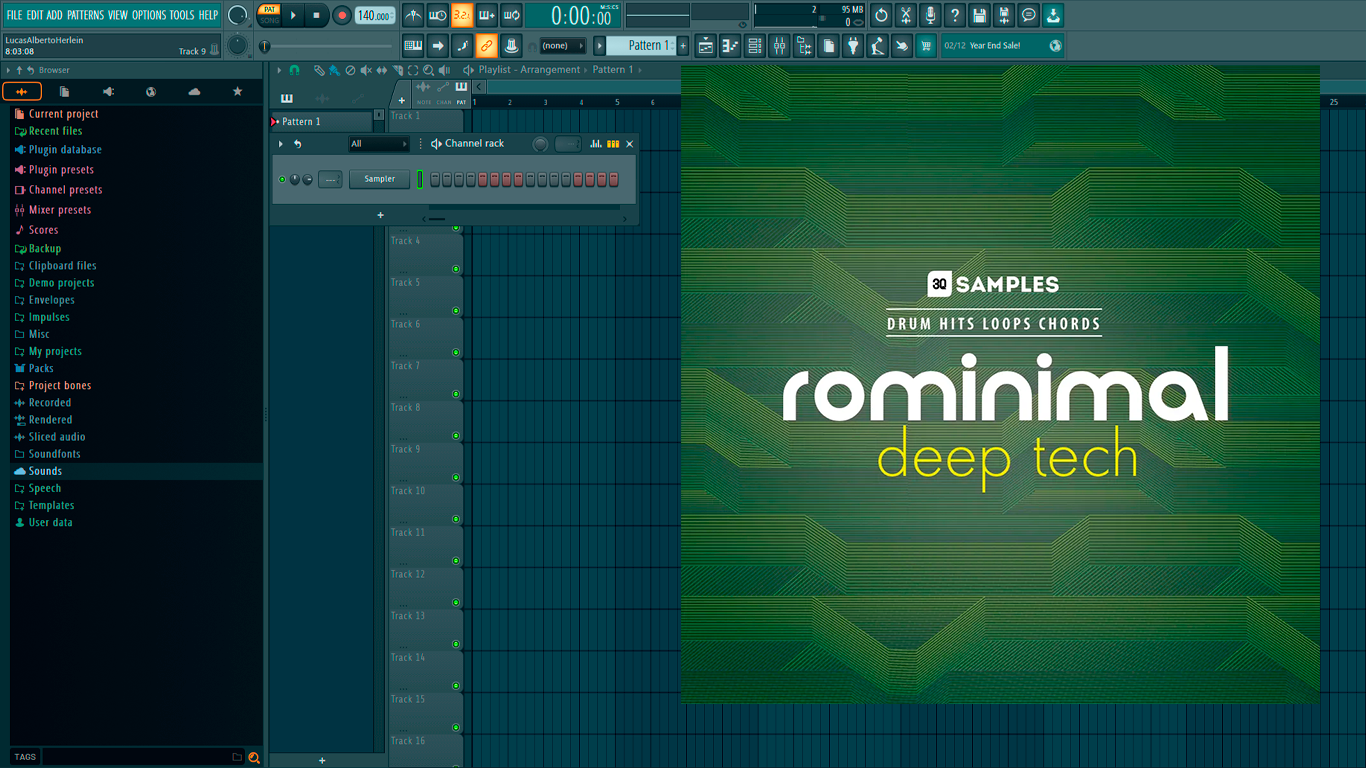Select the Zoom tool in Playlist toolbar

pyautogui.click(x=428, y=70)
